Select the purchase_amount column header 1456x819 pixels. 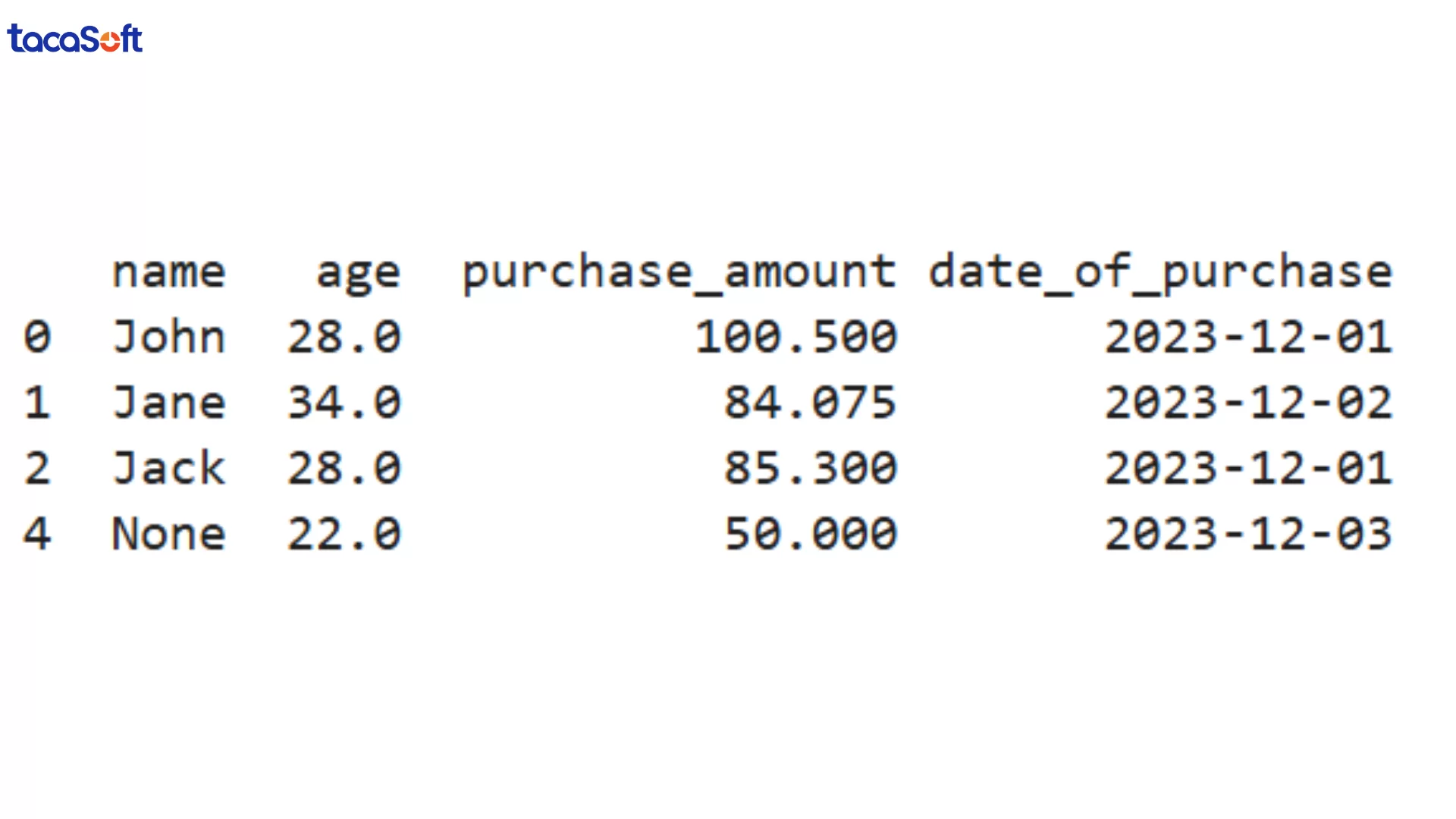click(679, 273)
